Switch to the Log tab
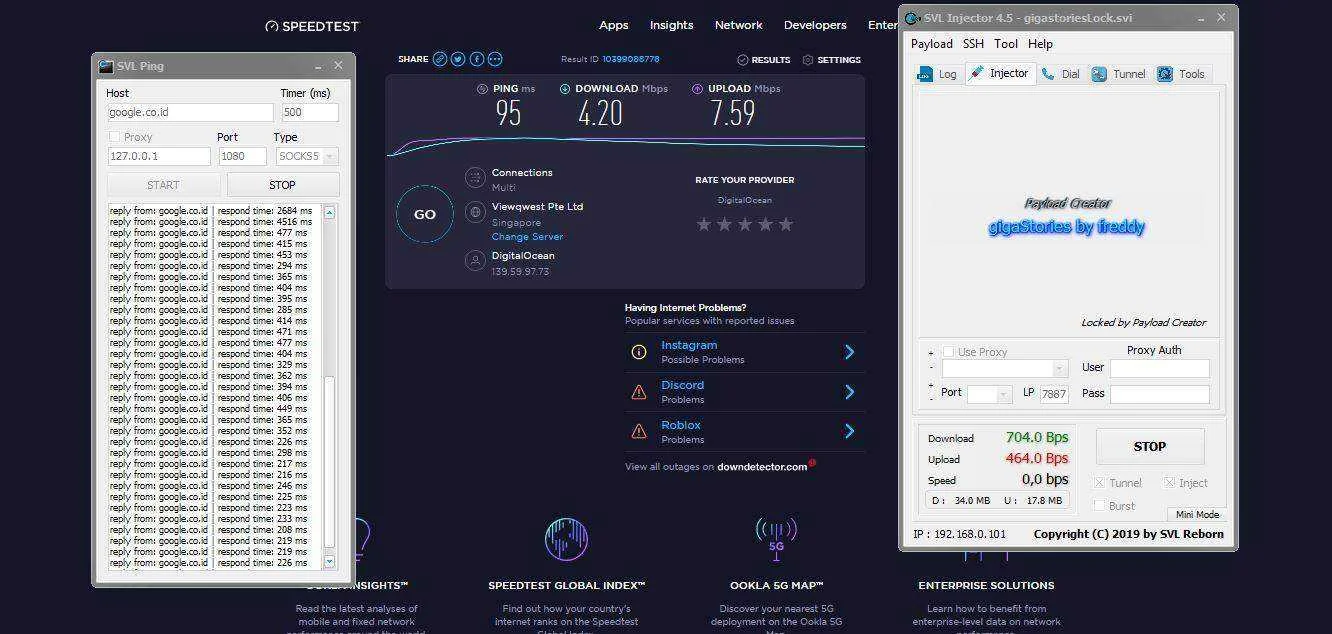The height and width of the screenshot is (634, 1332). [938, 74]
